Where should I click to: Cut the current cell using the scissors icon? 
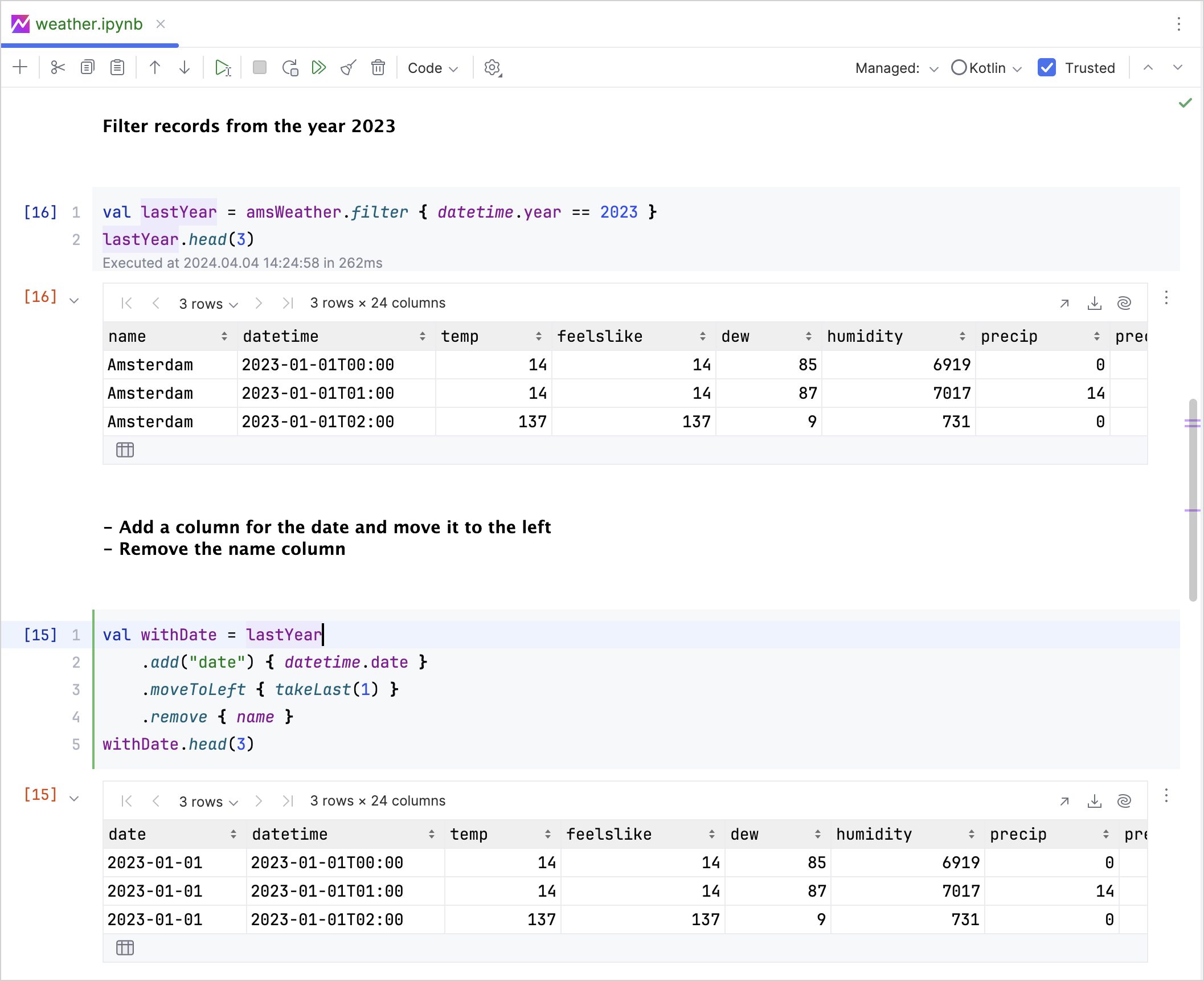coord(58,67)
